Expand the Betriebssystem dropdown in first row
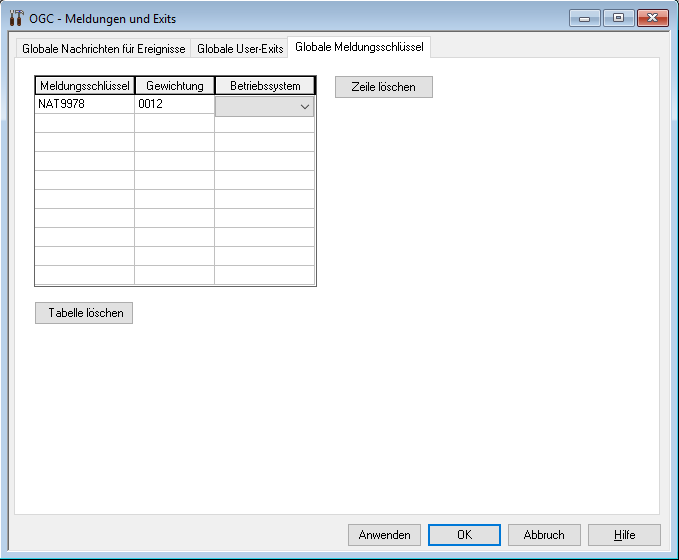The width and height of the screenshot is (679, 560). (x=304, y=106)
